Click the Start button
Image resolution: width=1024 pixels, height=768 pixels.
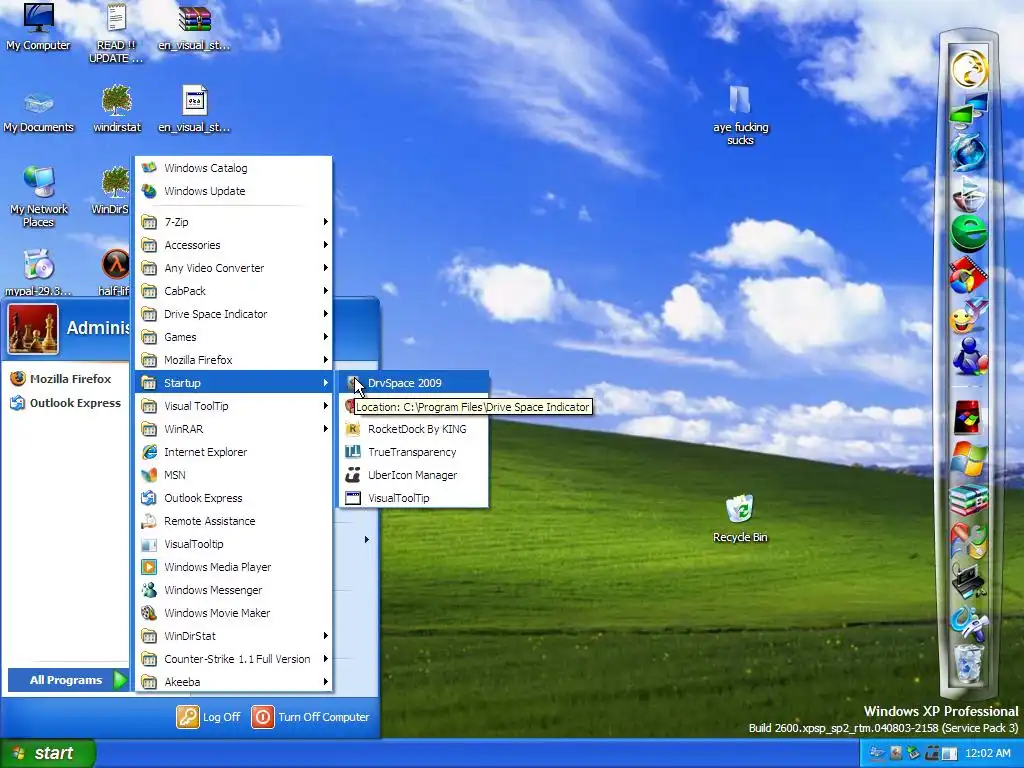[x=47, y=753]
